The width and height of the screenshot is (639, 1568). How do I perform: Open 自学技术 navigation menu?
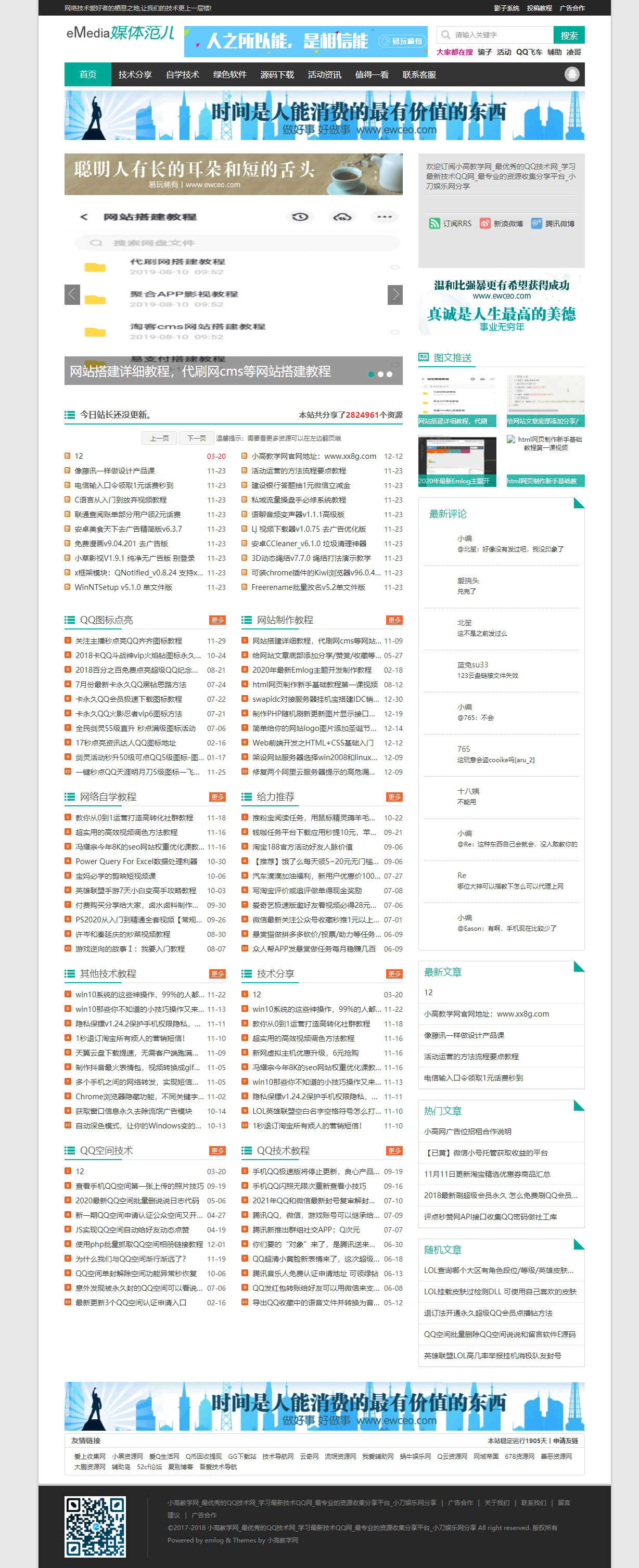pos(183,74)
